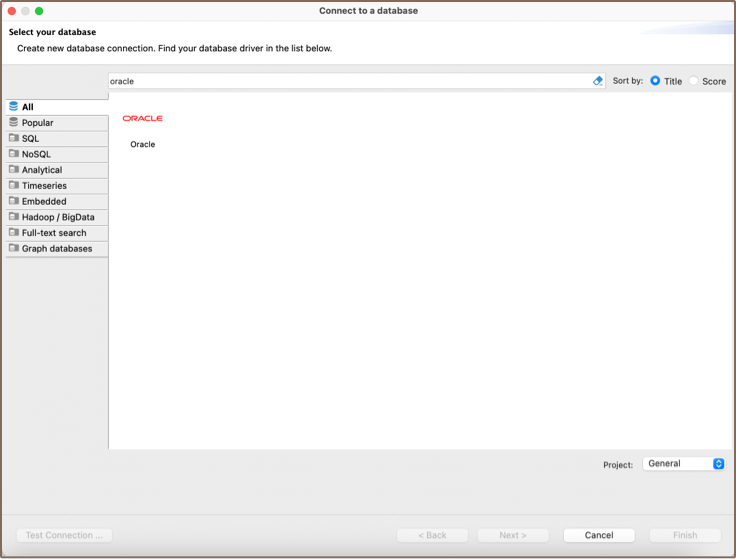Open the Project dropdown set to General
This screenshot has height=559, width=736.
click(x=683, y=464)
